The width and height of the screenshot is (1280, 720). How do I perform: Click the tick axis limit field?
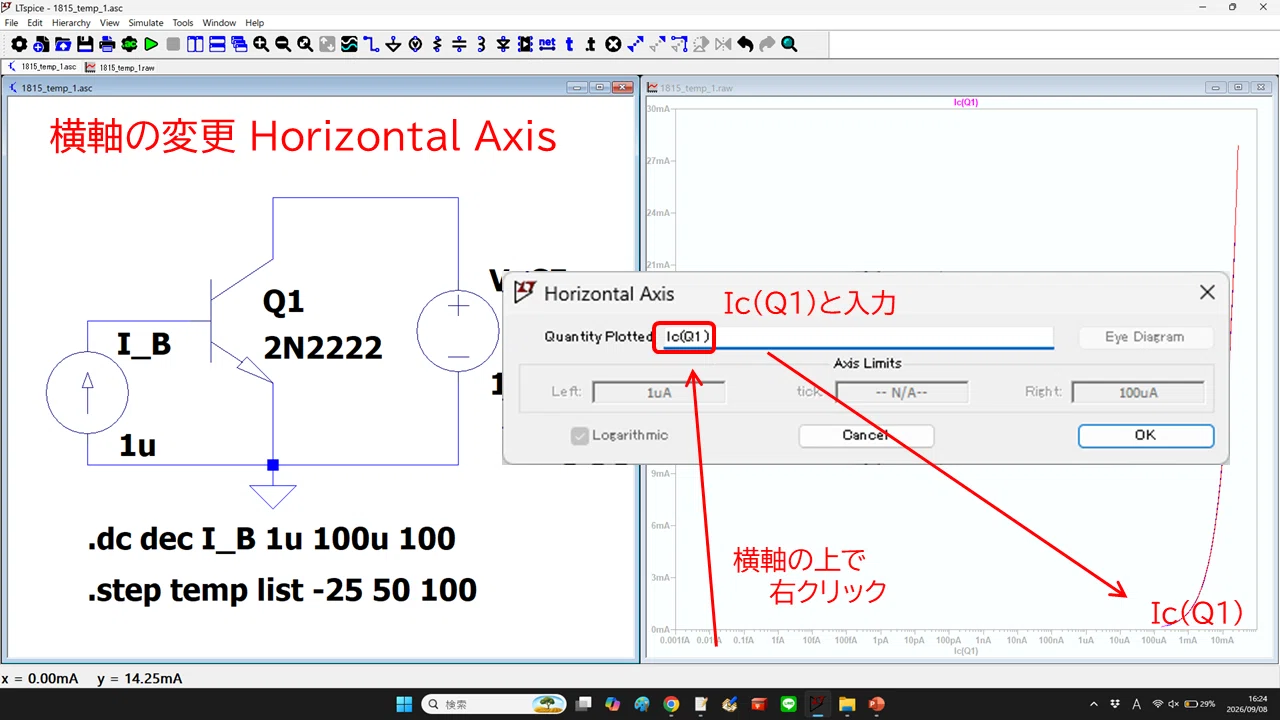(x=902, y=392)
